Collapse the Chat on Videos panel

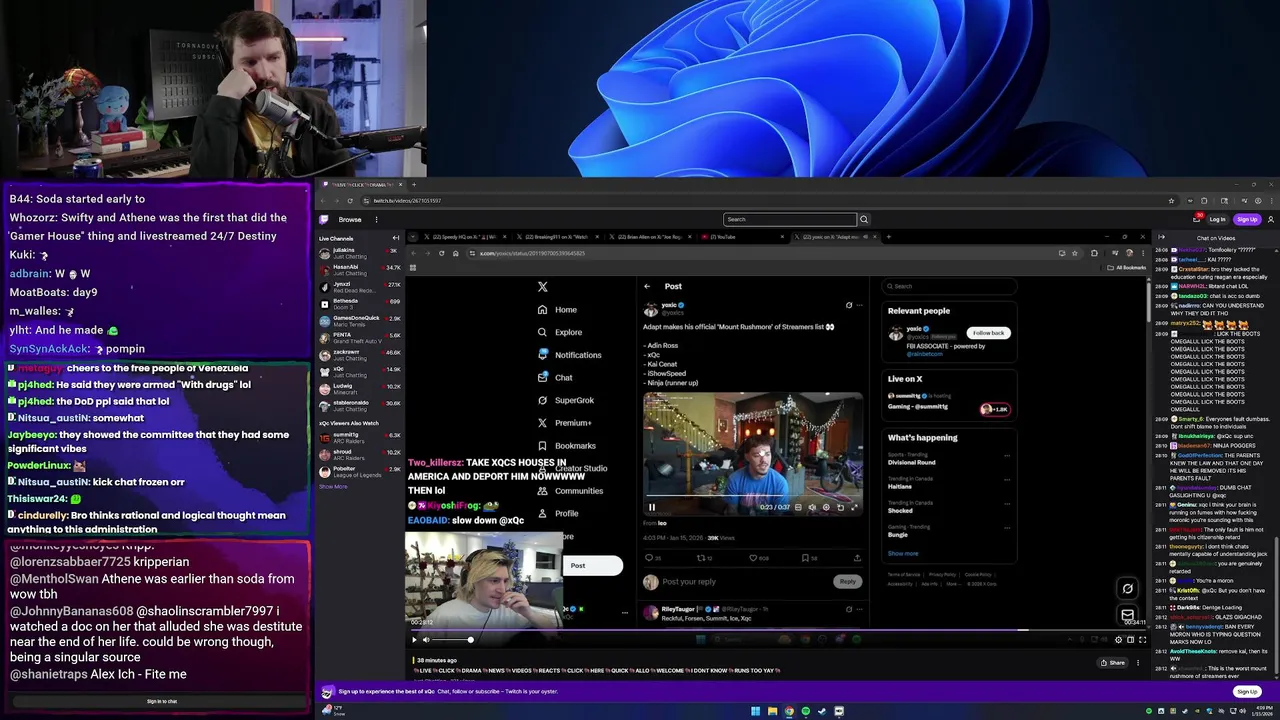click(1161, 238)
